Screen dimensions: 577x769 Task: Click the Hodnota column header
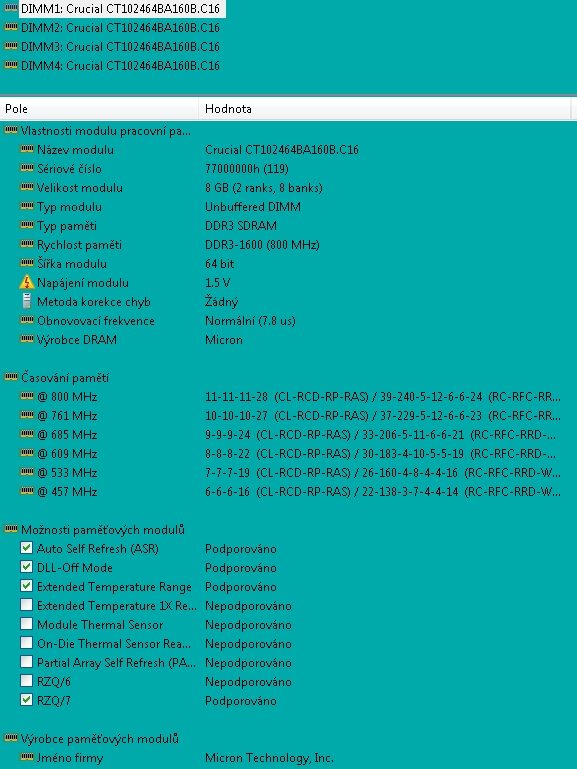click(x=385, y=108)
